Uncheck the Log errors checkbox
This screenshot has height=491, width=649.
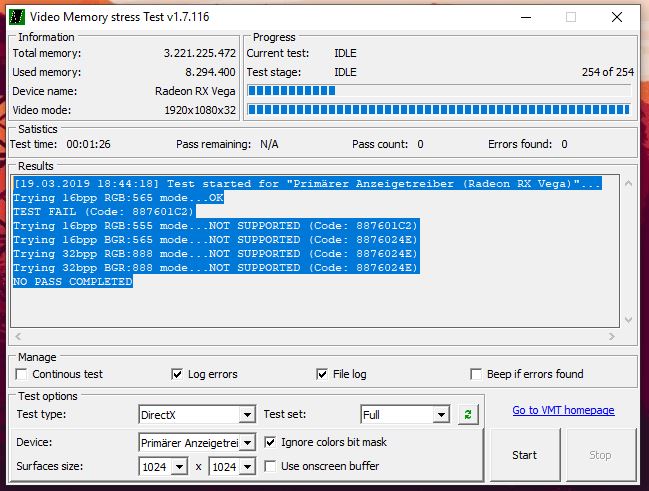pyautogui.click(x=177, y=374)
